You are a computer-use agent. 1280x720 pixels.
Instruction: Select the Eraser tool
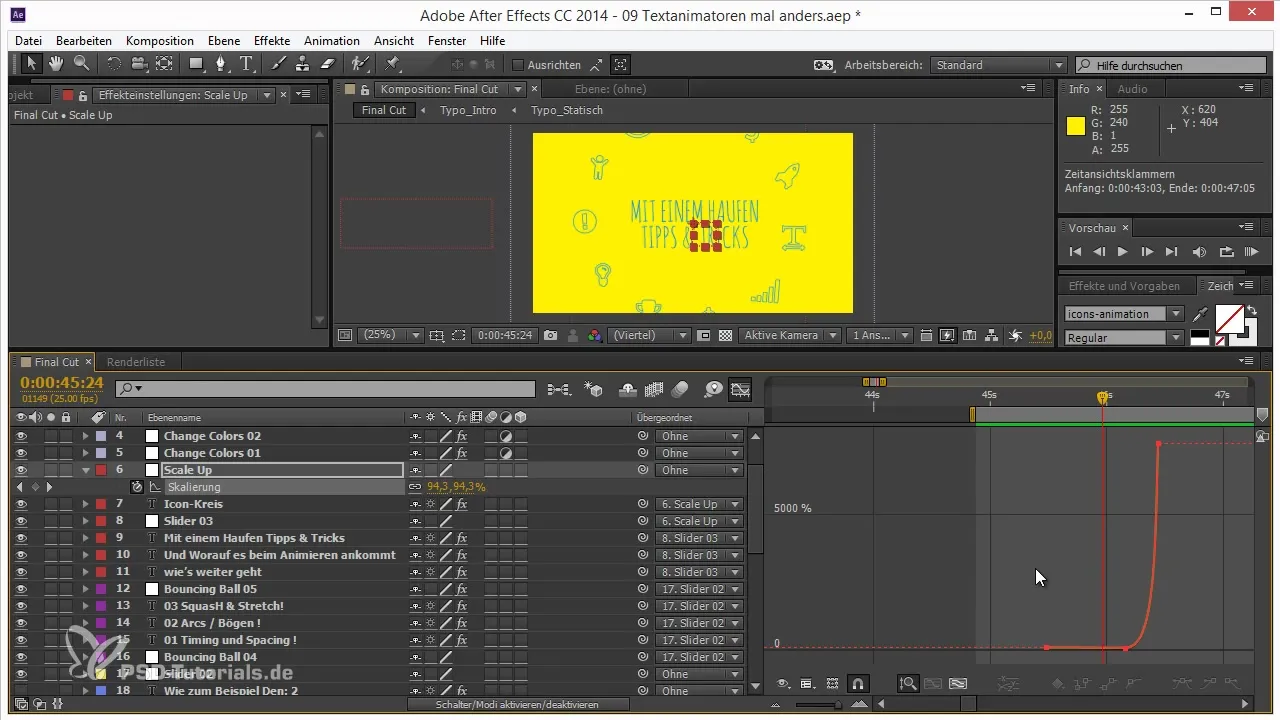pos(327,64)
